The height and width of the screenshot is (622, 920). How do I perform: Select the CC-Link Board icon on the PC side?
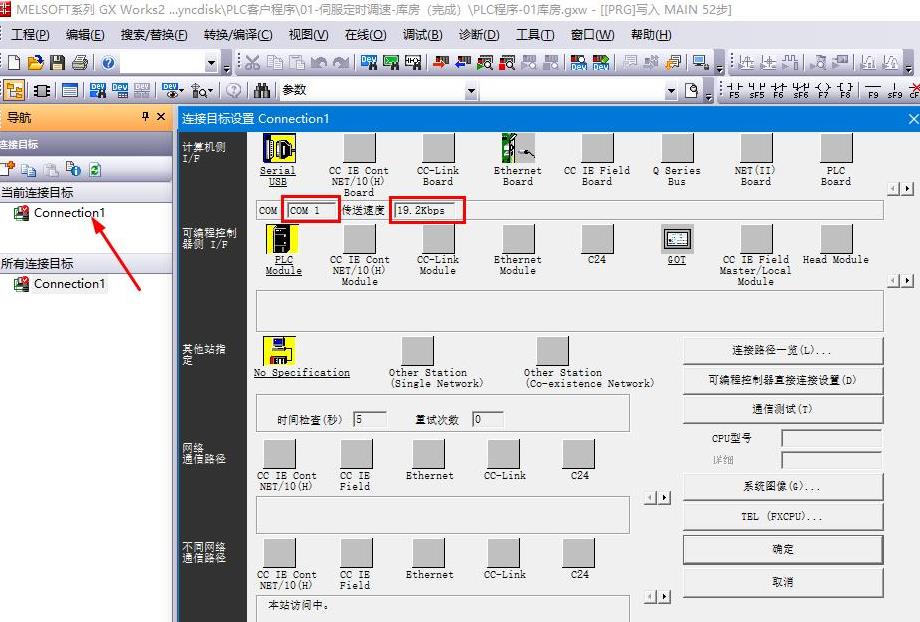(x=438, y=148)
